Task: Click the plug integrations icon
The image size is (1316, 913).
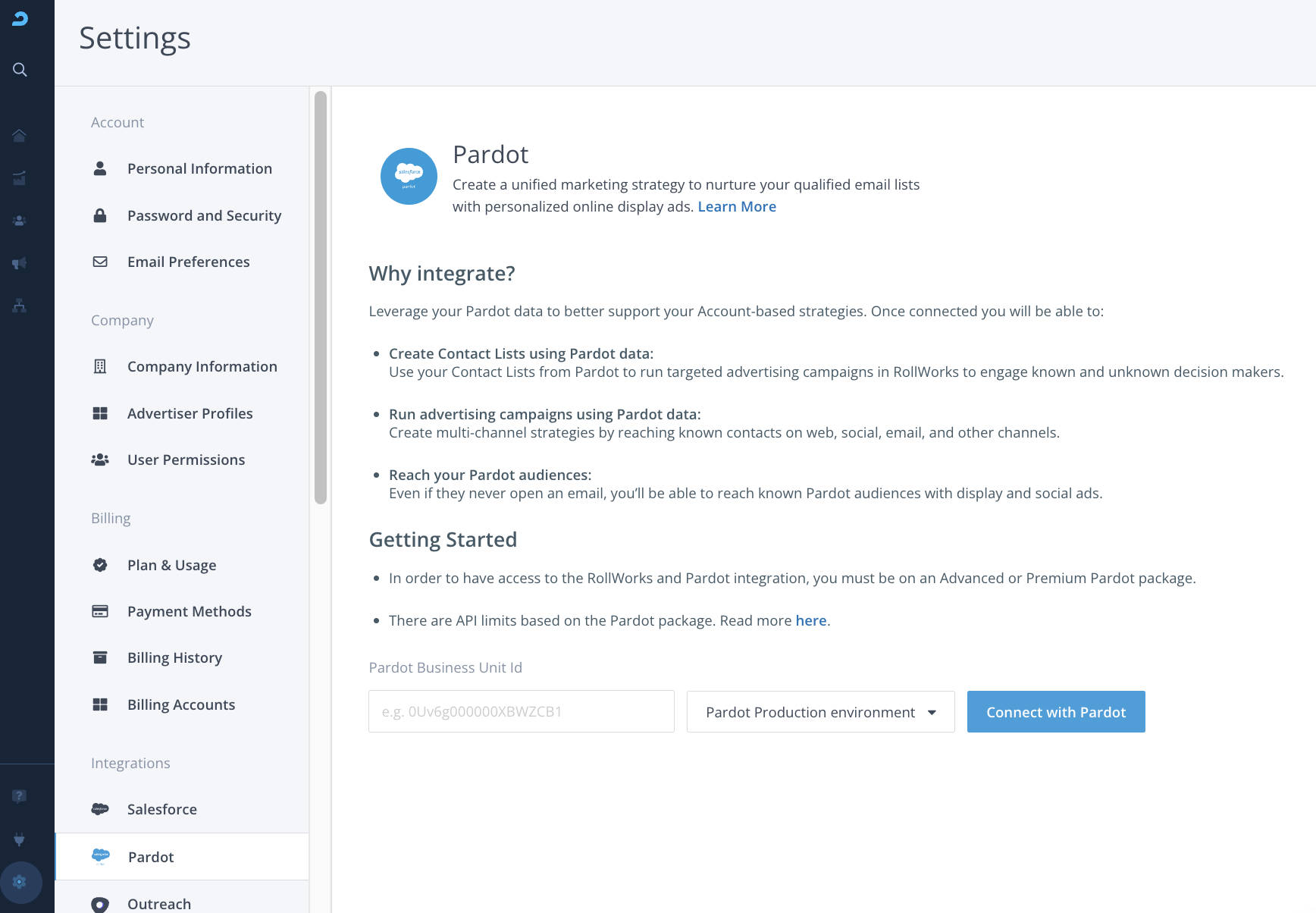Action: tap(20, 839)
